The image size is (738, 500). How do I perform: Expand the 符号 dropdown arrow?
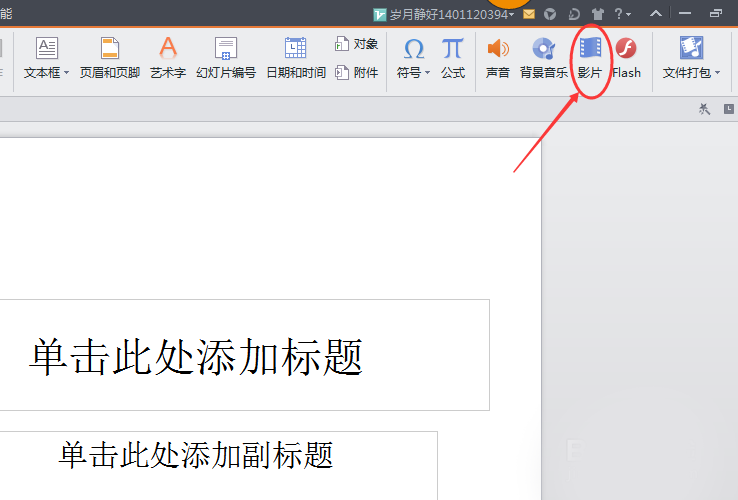point(427,73)
